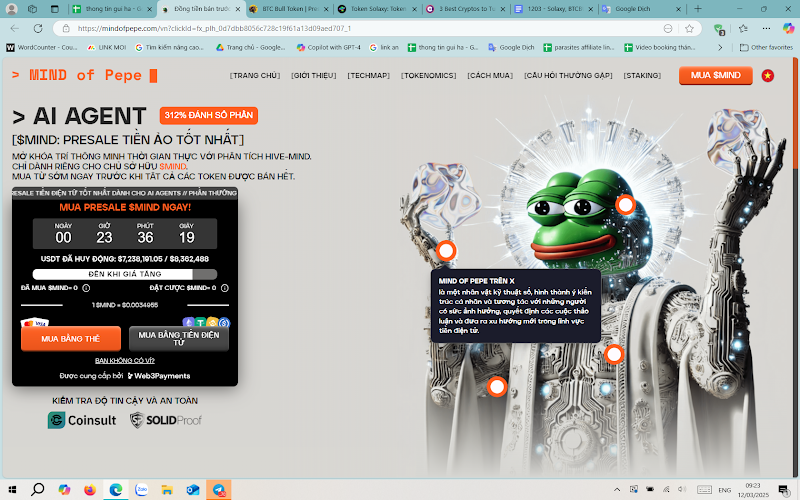The height and width of the screenshot is (500, 800).
Task: Refresh the page with reload icon
Action: 38,29
